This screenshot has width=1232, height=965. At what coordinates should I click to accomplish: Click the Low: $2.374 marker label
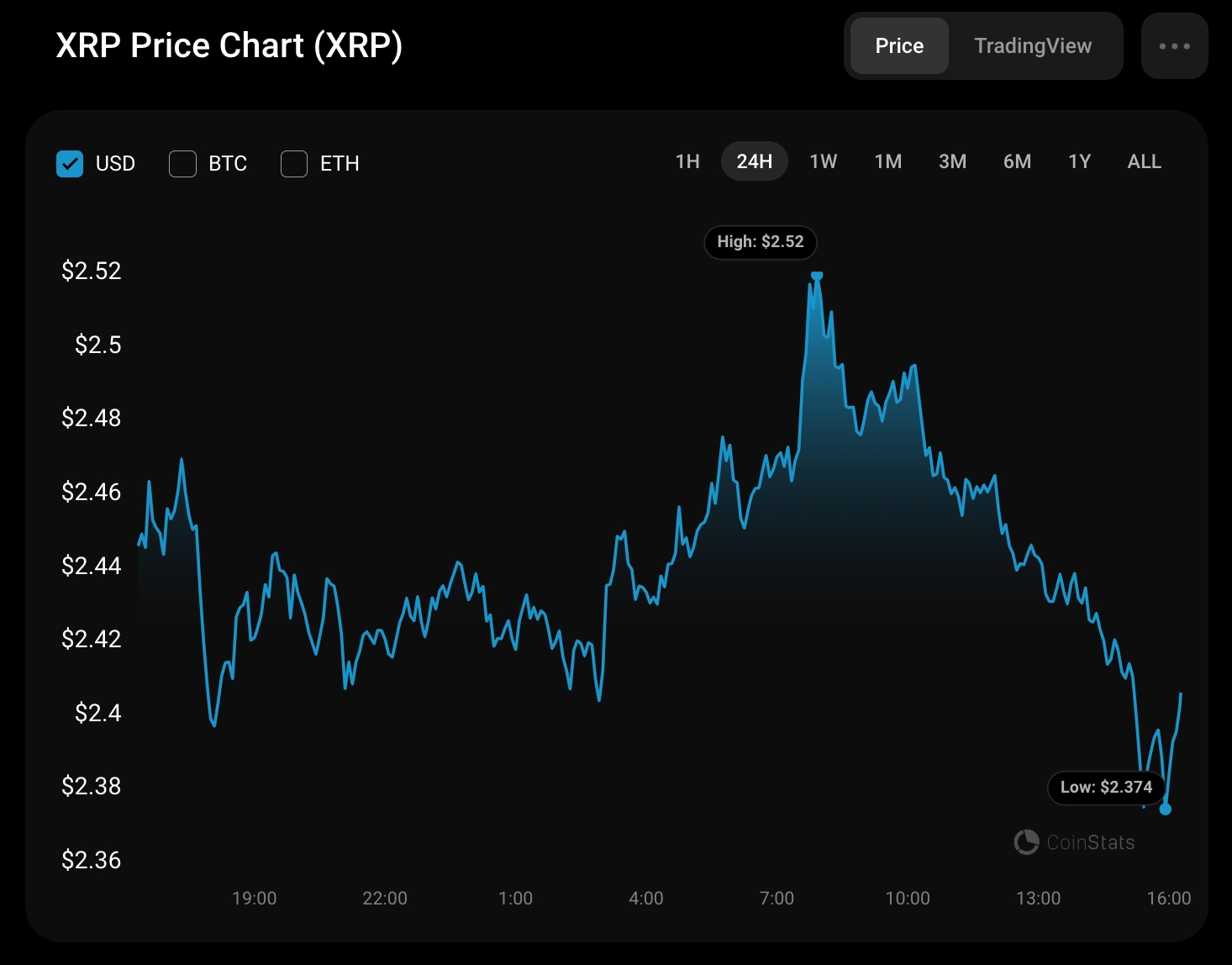click(1106, 788)
